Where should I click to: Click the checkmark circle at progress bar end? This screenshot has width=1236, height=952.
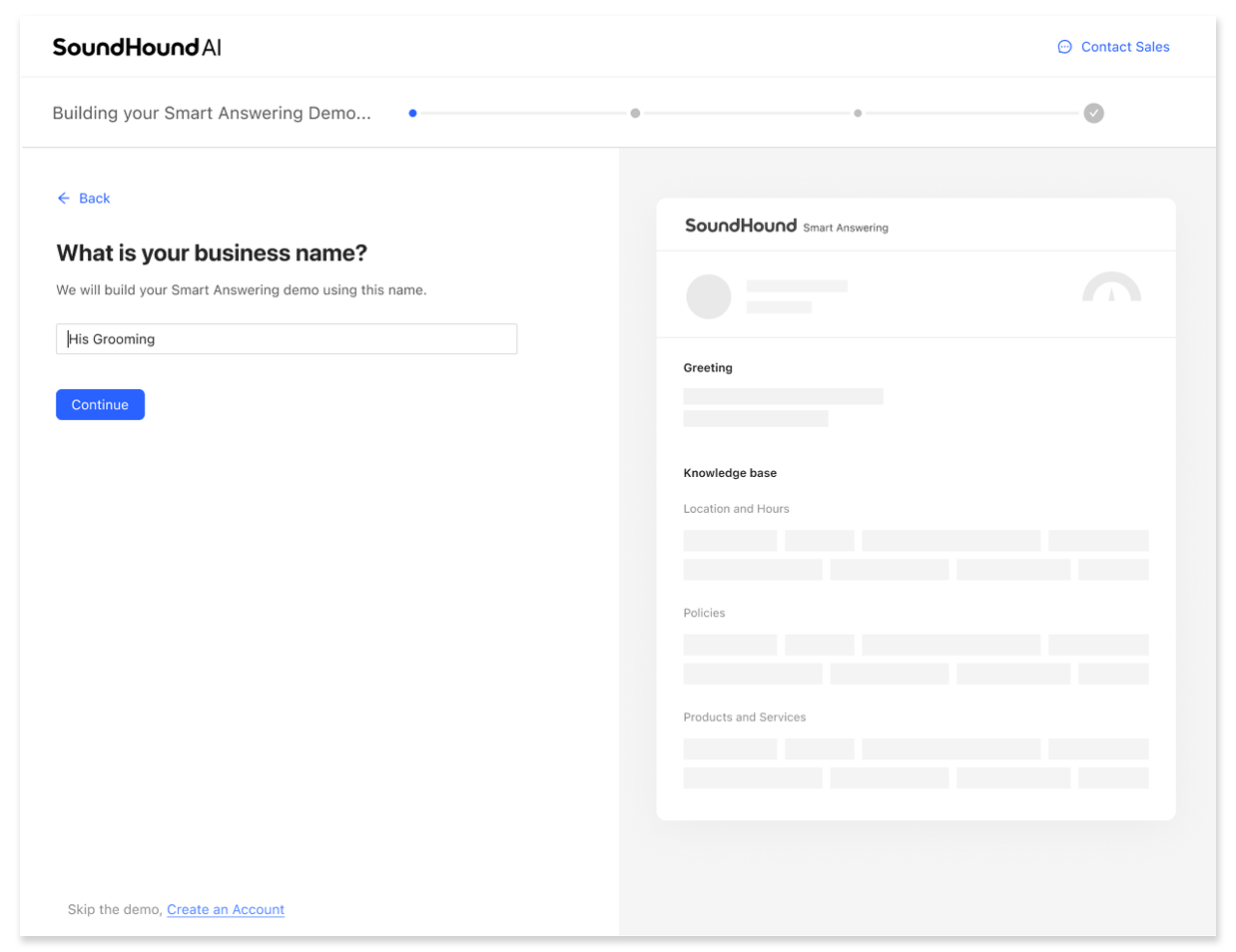coord(1093,113)
